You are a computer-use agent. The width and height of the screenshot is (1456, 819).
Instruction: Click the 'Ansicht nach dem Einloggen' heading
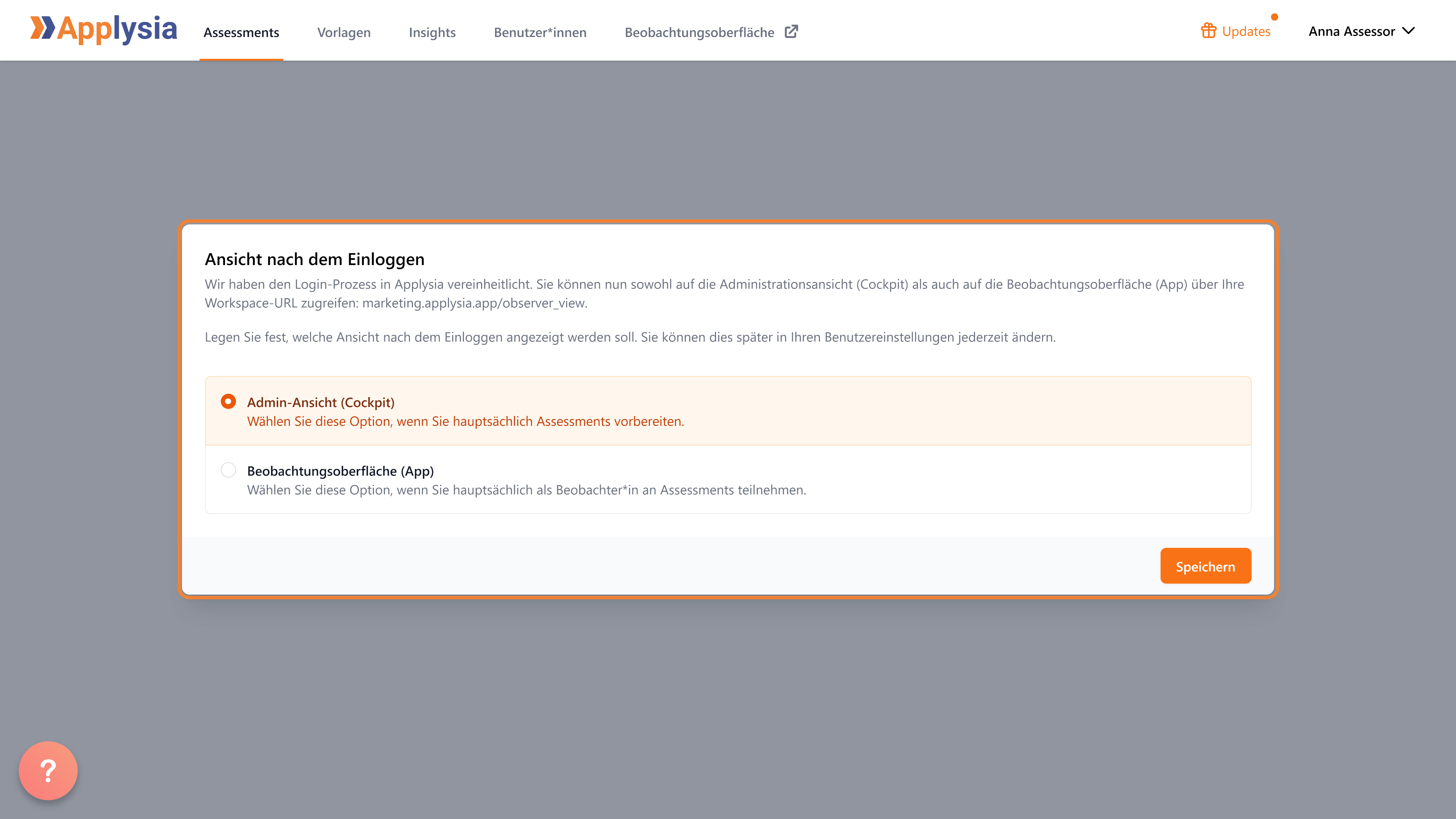[314, 259]
